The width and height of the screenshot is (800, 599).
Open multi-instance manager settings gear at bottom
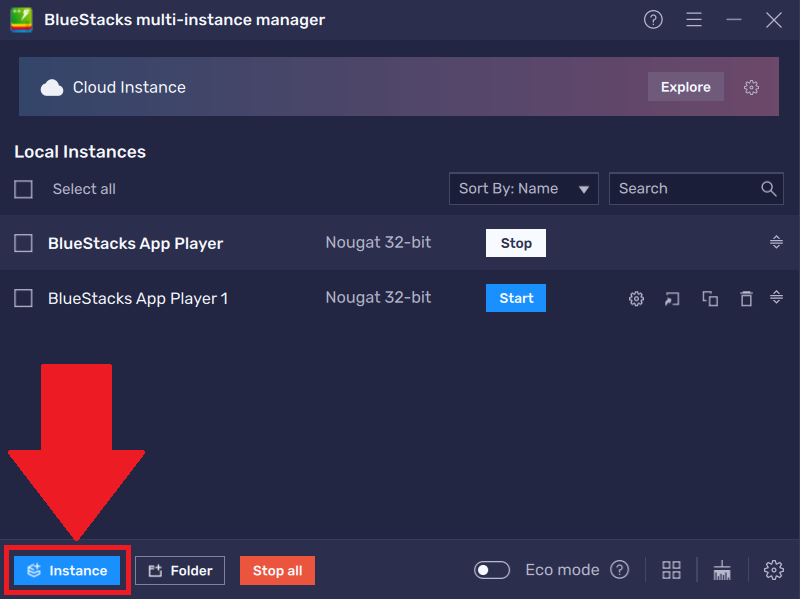coord(773,570)
